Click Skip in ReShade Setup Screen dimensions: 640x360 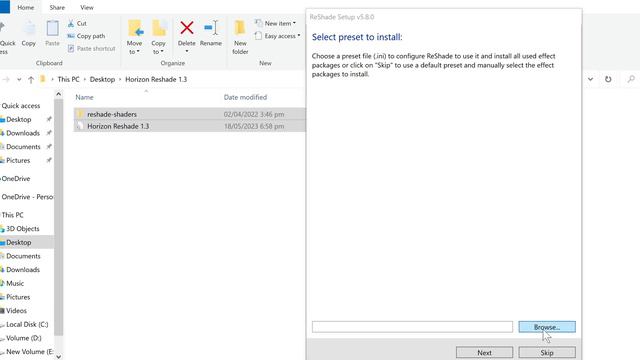pos(547,353)
